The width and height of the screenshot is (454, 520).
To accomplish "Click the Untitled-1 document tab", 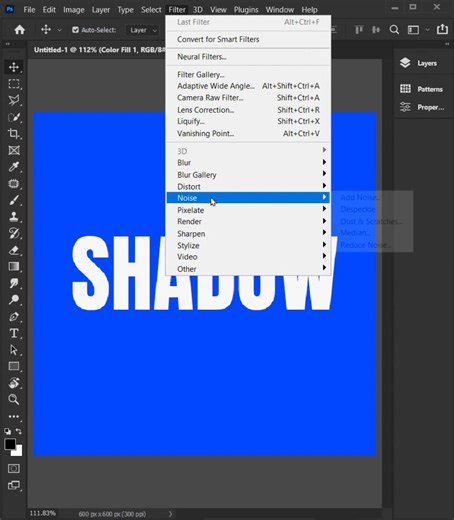I will click(99, 50).
